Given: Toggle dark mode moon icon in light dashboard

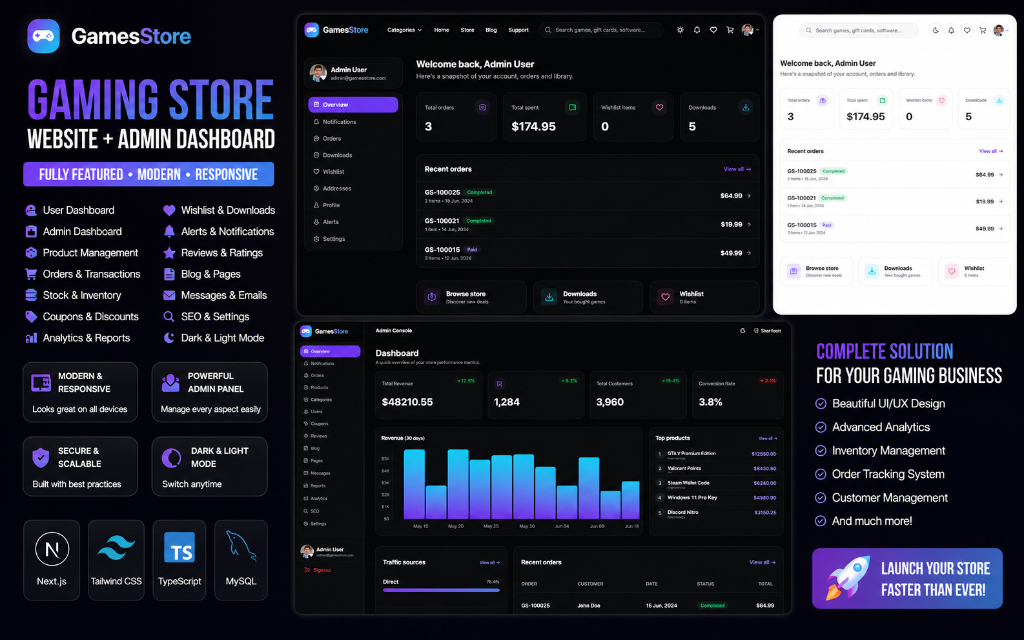Looking at the screenshot, I should pyautogui.click(x=935, y=31).
